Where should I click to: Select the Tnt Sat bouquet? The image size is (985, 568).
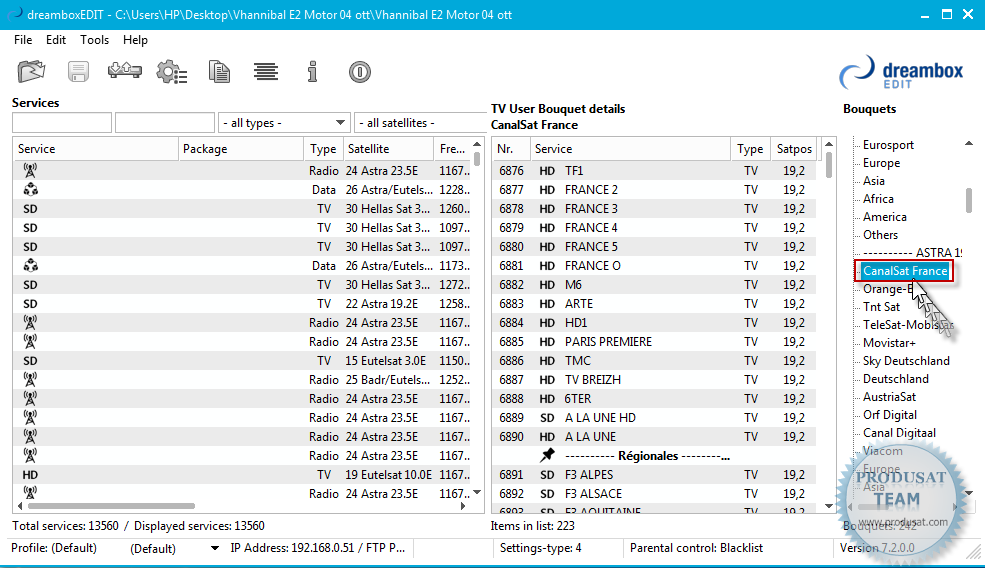coord(881,307)
